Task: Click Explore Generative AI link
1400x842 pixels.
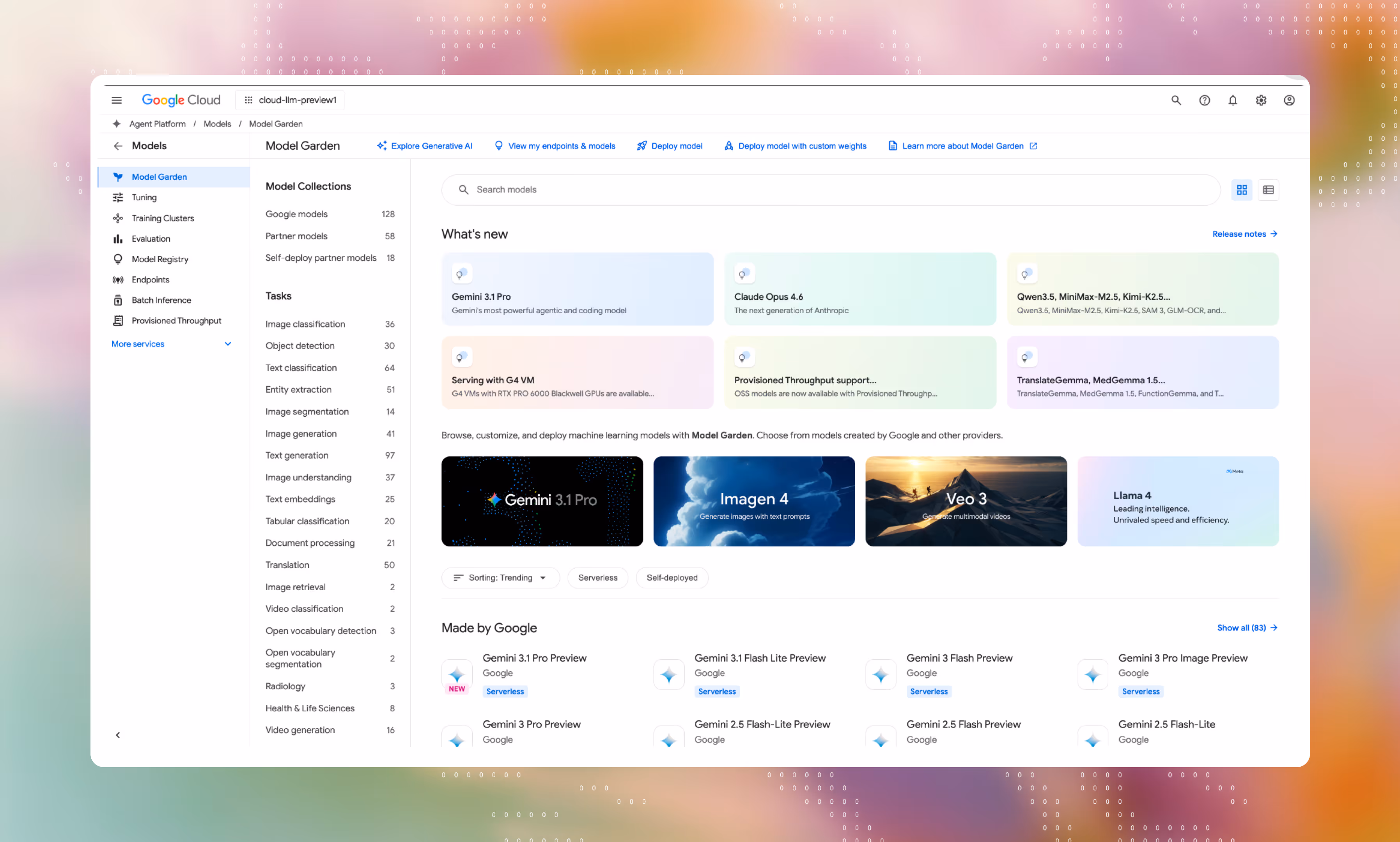Action: [x=424, y=146]
